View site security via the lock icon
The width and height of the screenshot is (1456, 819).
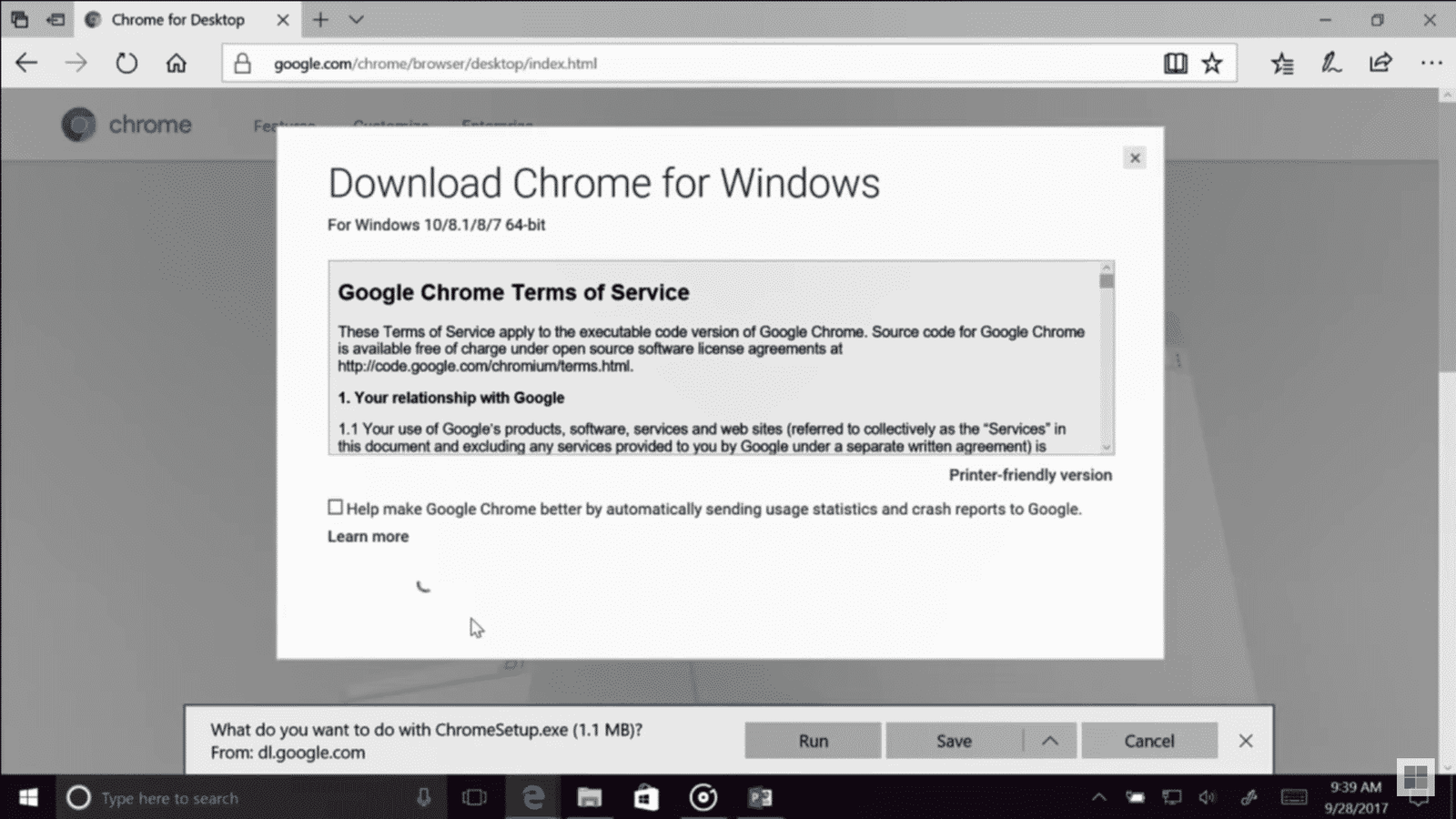point(242,63)
